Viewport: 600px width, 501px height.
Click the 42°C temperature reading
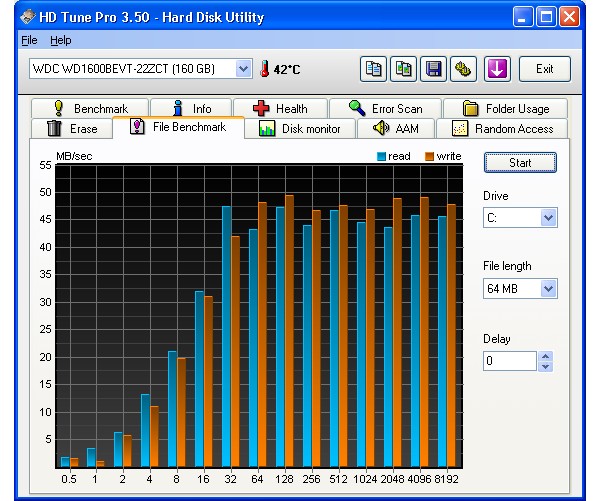(x=287, y=70)
